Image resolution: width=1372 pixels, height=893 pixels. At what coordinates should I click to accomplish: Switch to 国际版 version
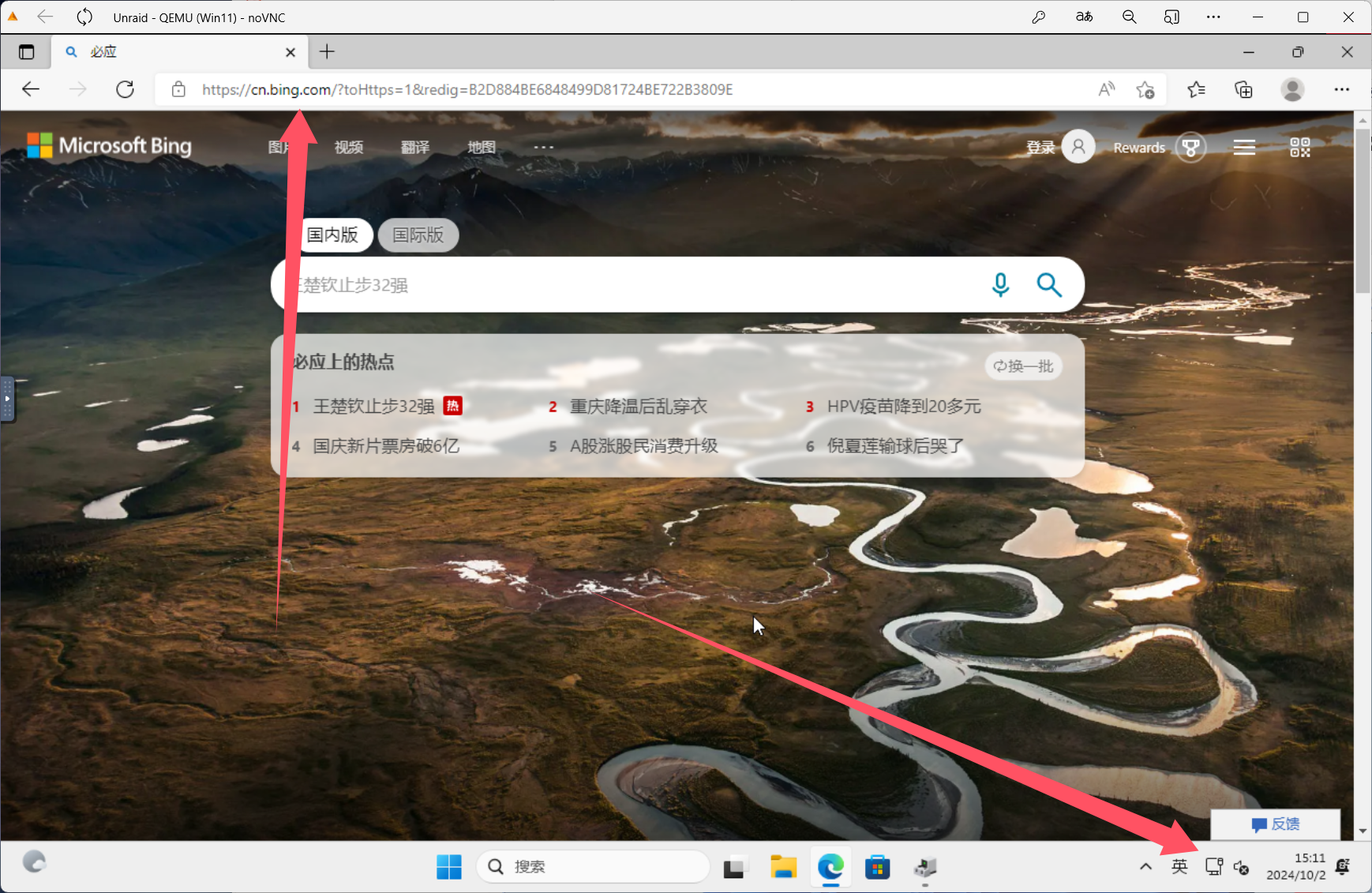[x=418, y=235]
